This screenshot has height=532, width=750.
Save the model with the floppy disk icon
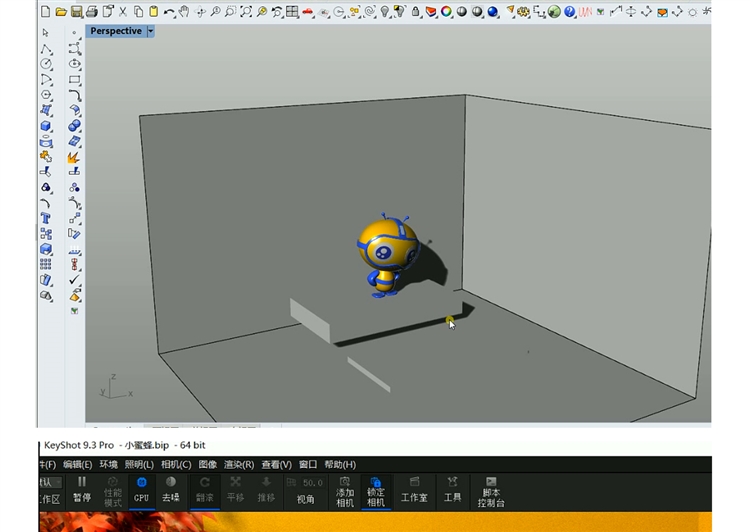point(76,11)
